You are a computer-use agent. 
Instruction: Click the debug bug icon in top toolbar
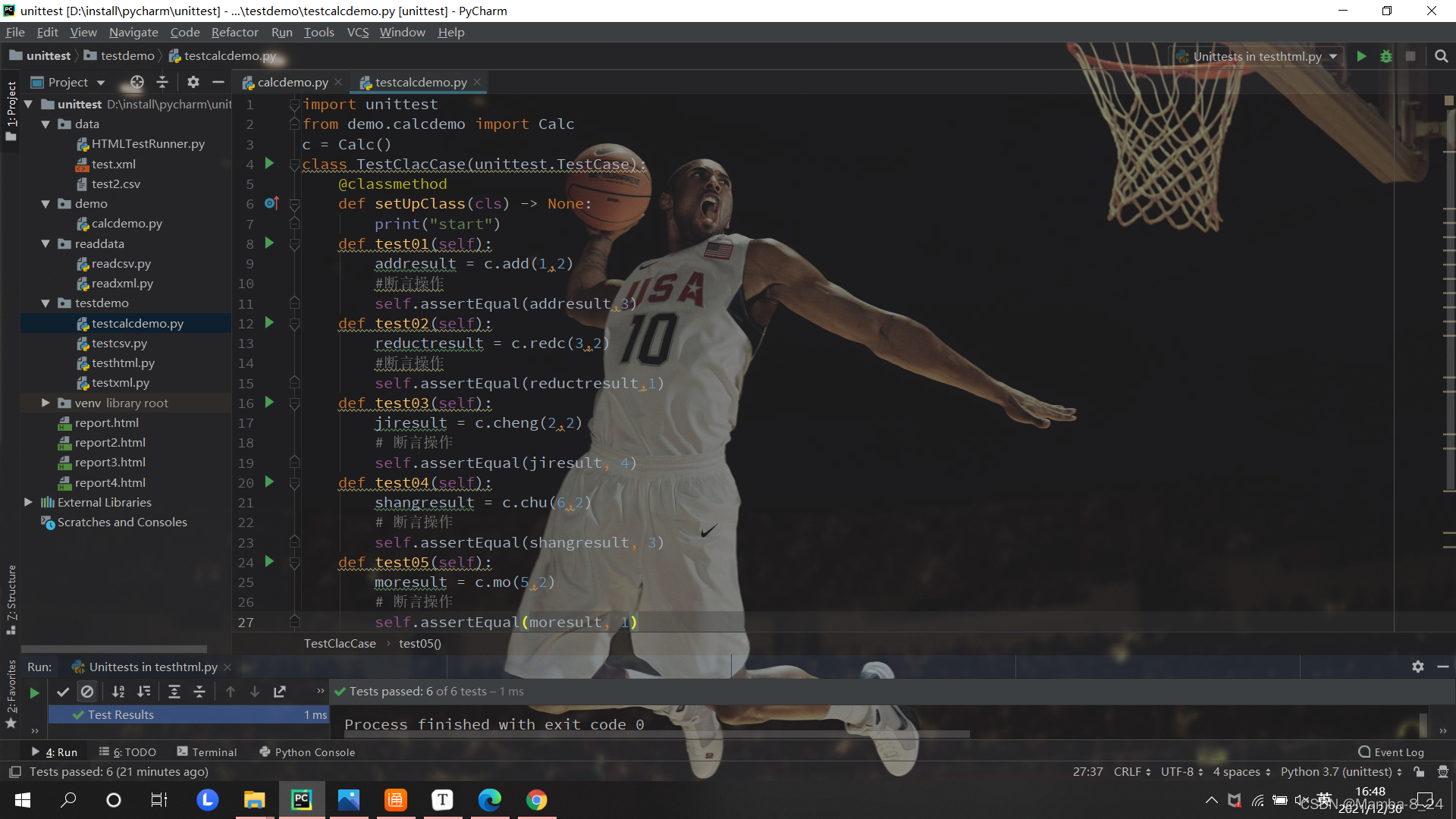1386,56
